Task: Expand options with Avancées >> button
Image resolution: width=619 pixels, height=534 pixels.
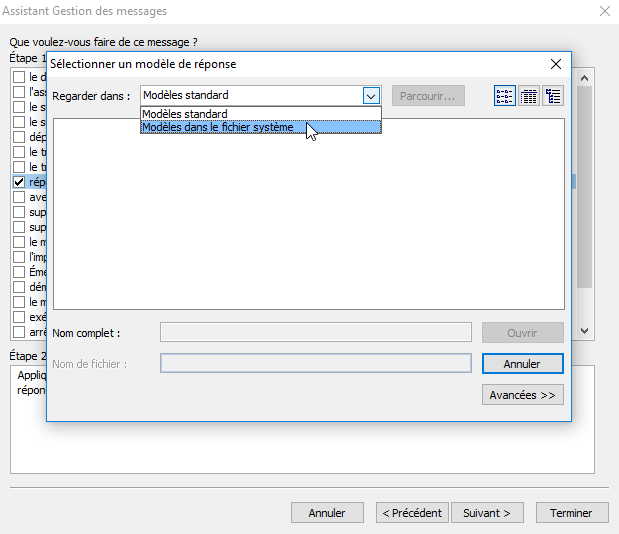Action: point(523,395)
